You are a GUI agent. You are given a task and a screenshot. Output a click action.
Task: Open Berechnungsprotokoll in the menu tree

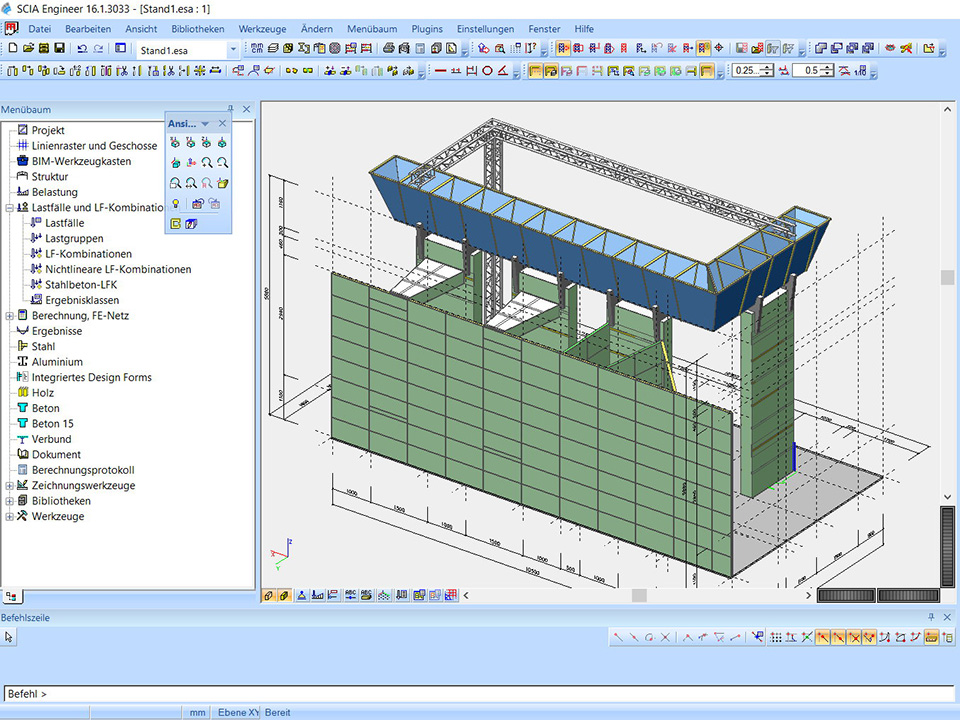83,470
